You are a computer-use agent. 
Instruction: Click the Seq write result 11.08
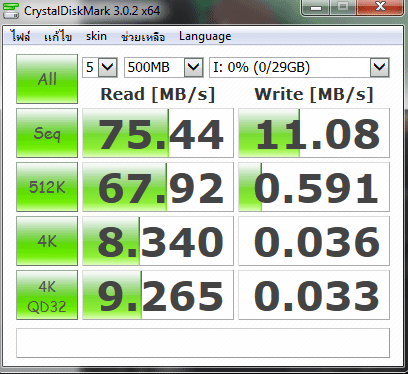tap(314, 133)
